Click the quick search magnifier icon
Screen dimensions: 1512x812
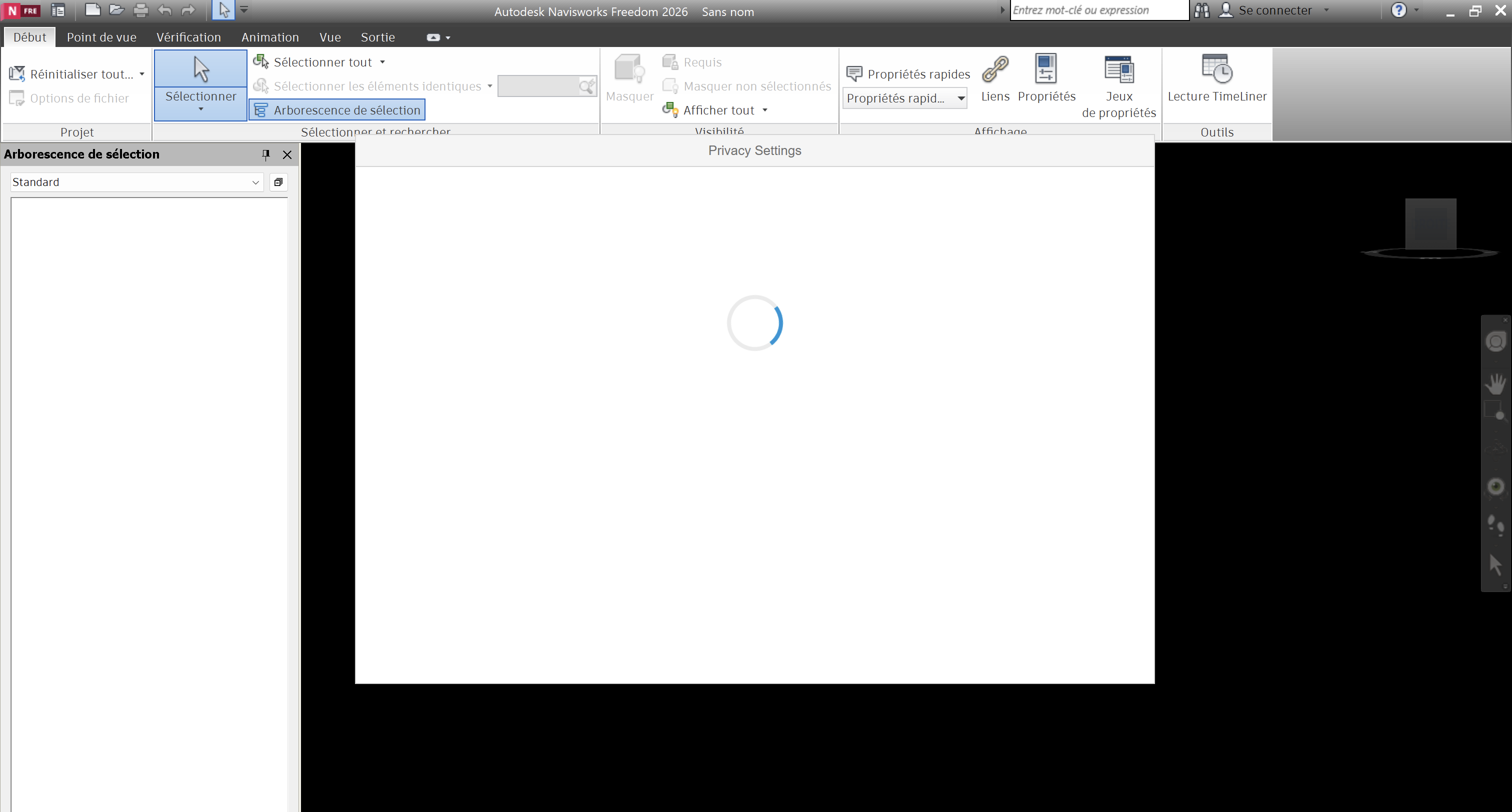point(586,86)
